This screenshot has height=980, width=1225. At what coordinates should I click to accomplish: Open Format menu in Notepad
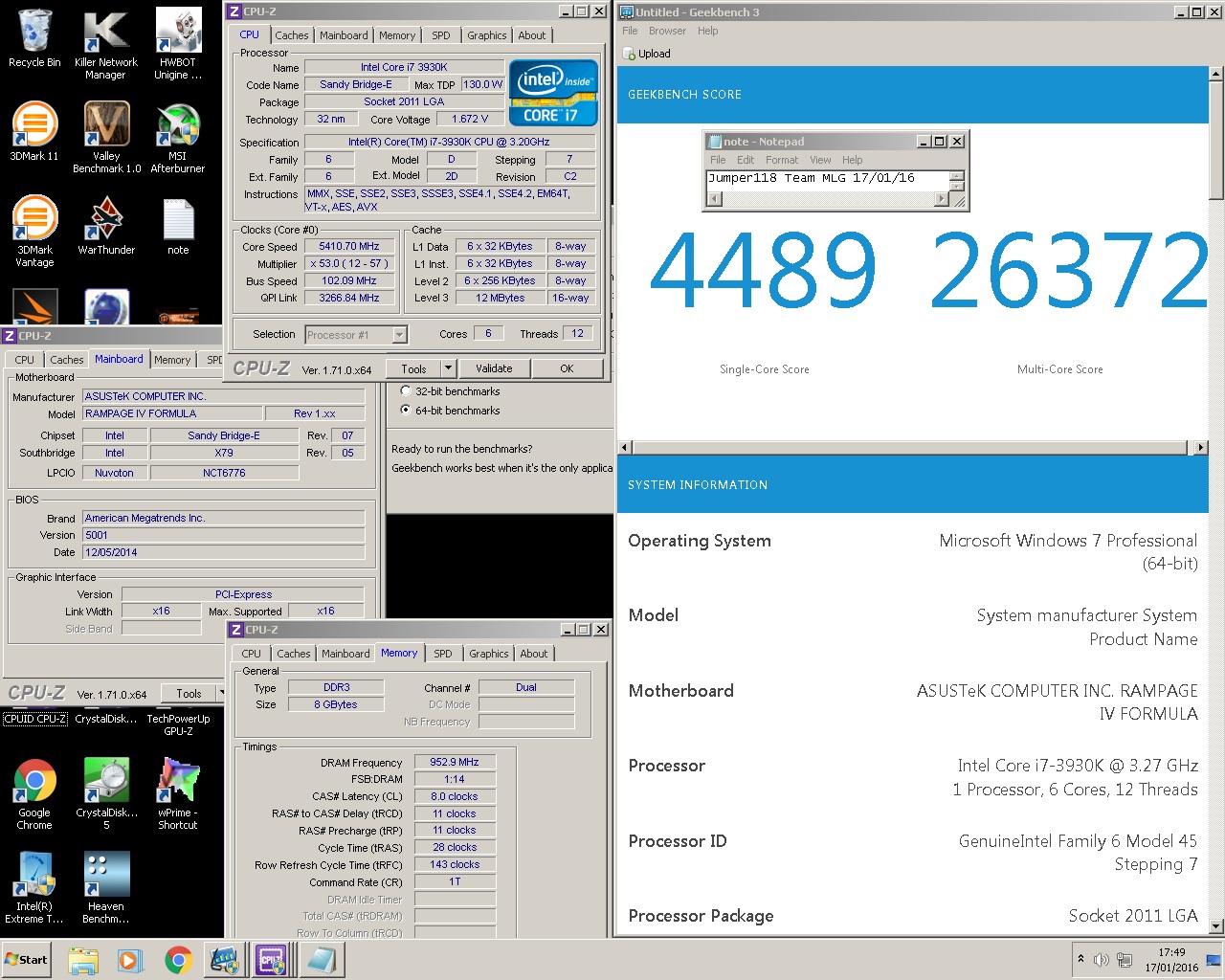tap(781, 160)
